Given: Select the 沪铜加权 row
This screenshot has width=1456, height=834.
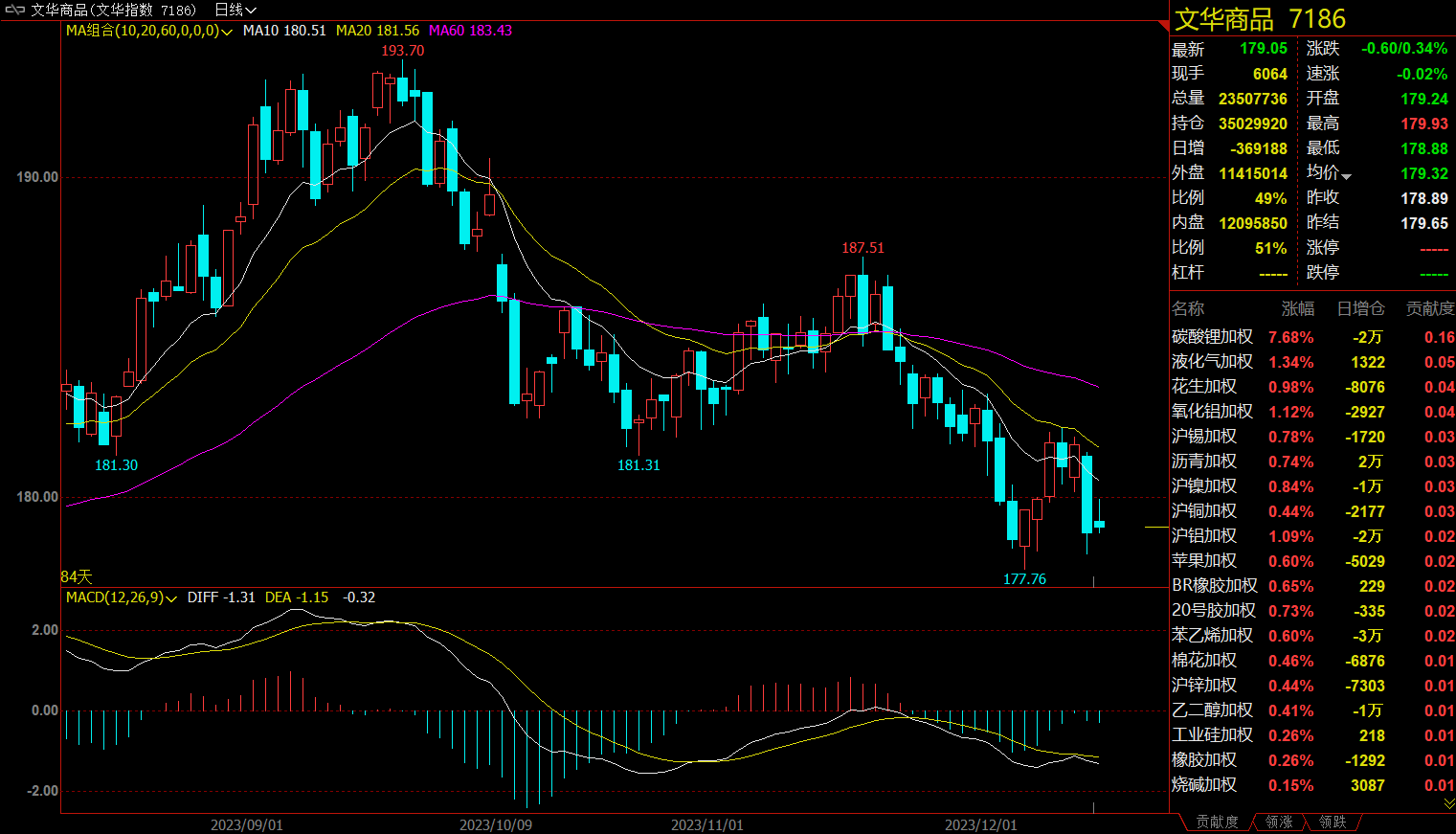Looking at the screenshot, I should click(1312, 511).
